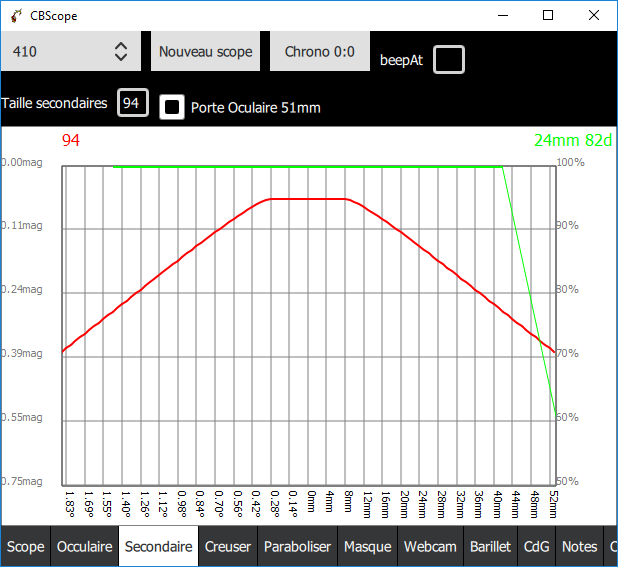The width and height of the screenshot is (618, 567).
Task: Click the 0.75mag axis label
Action: coord(22,481)
